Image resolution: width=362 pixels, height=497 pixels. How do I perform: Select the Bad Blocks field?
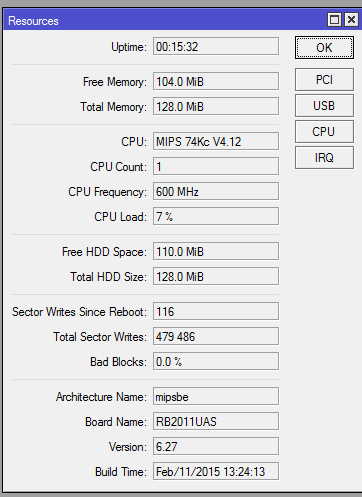point(216,361)
